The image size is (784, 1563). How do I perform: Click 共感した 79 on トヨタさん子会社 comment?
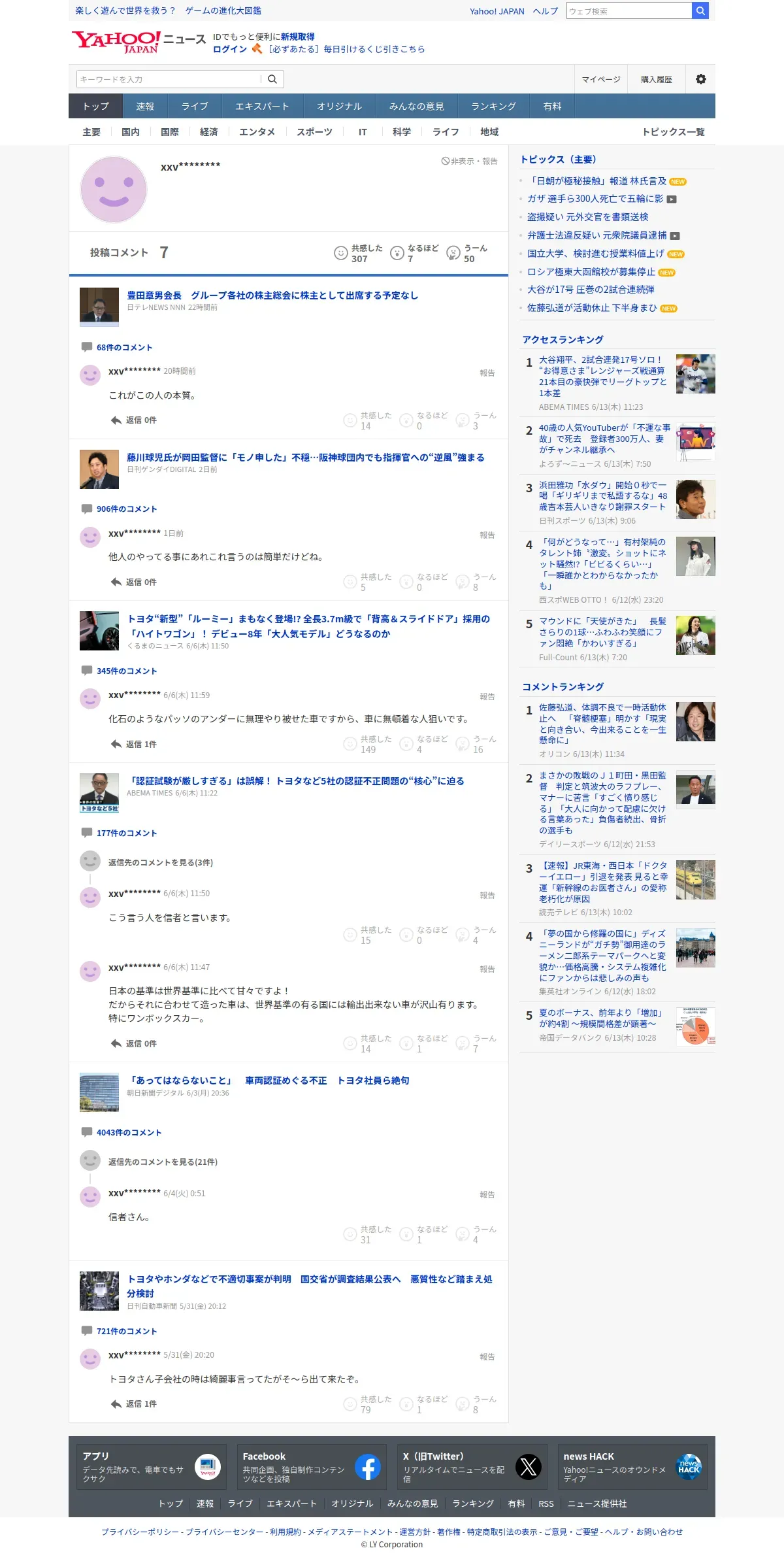368,1404
